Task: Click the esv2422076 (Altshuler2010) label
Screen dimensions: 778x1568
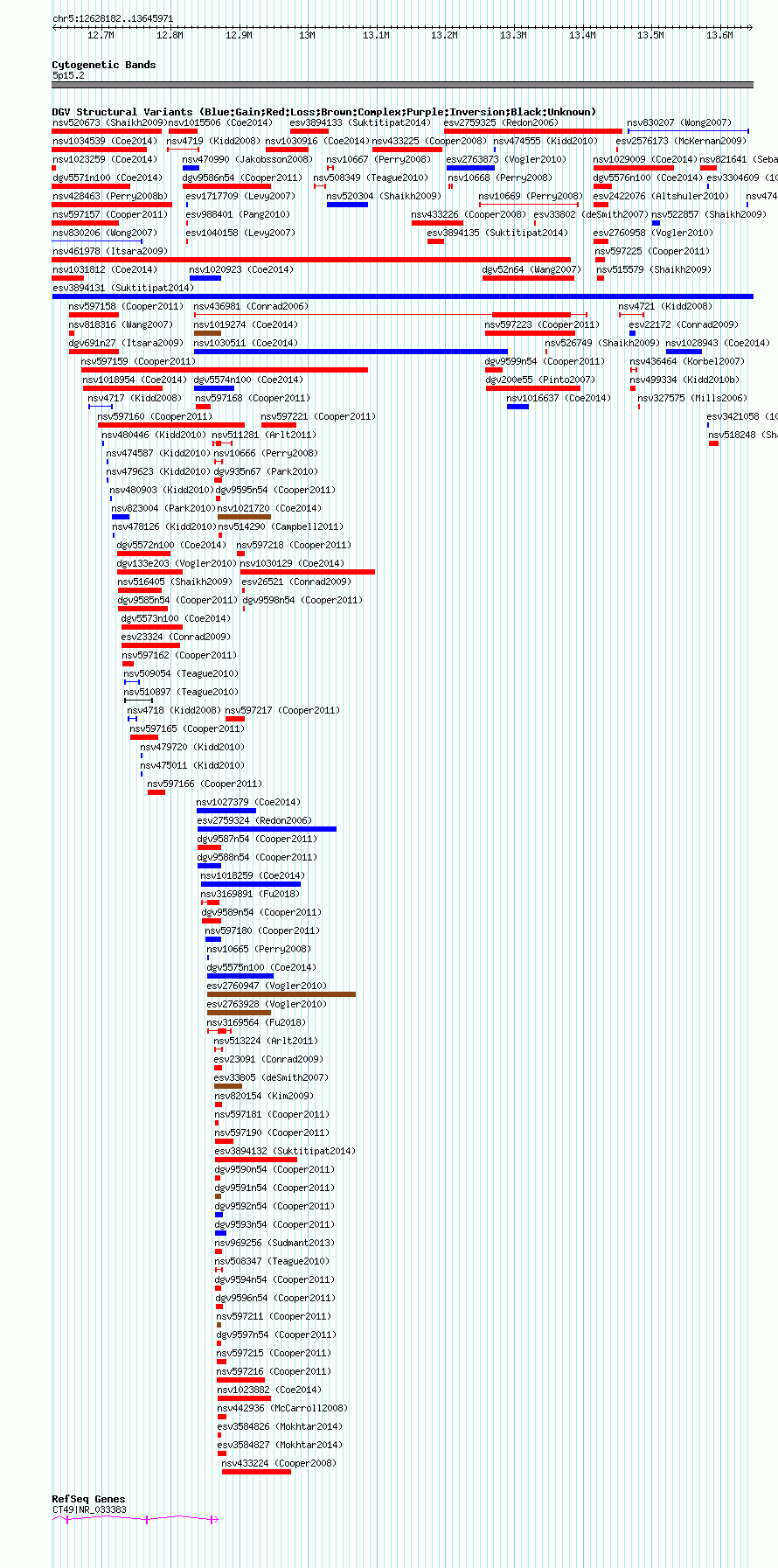Action: click(x=661, y=196)
